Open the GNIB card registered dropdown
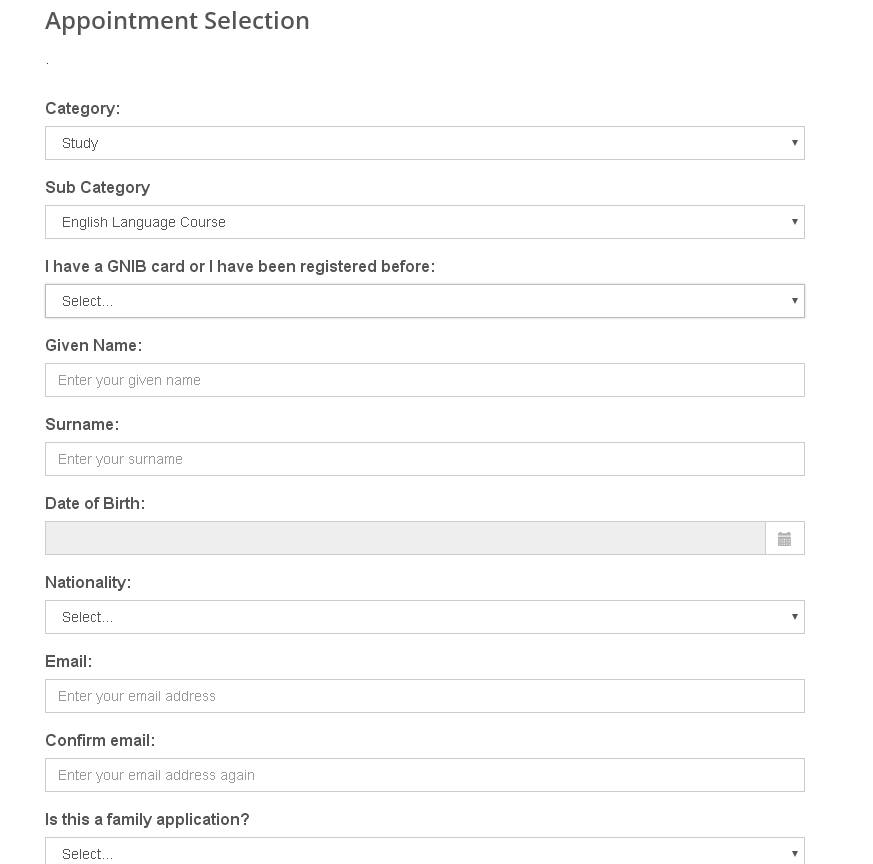This screenshot has width=873, height=864. point(424,301)
